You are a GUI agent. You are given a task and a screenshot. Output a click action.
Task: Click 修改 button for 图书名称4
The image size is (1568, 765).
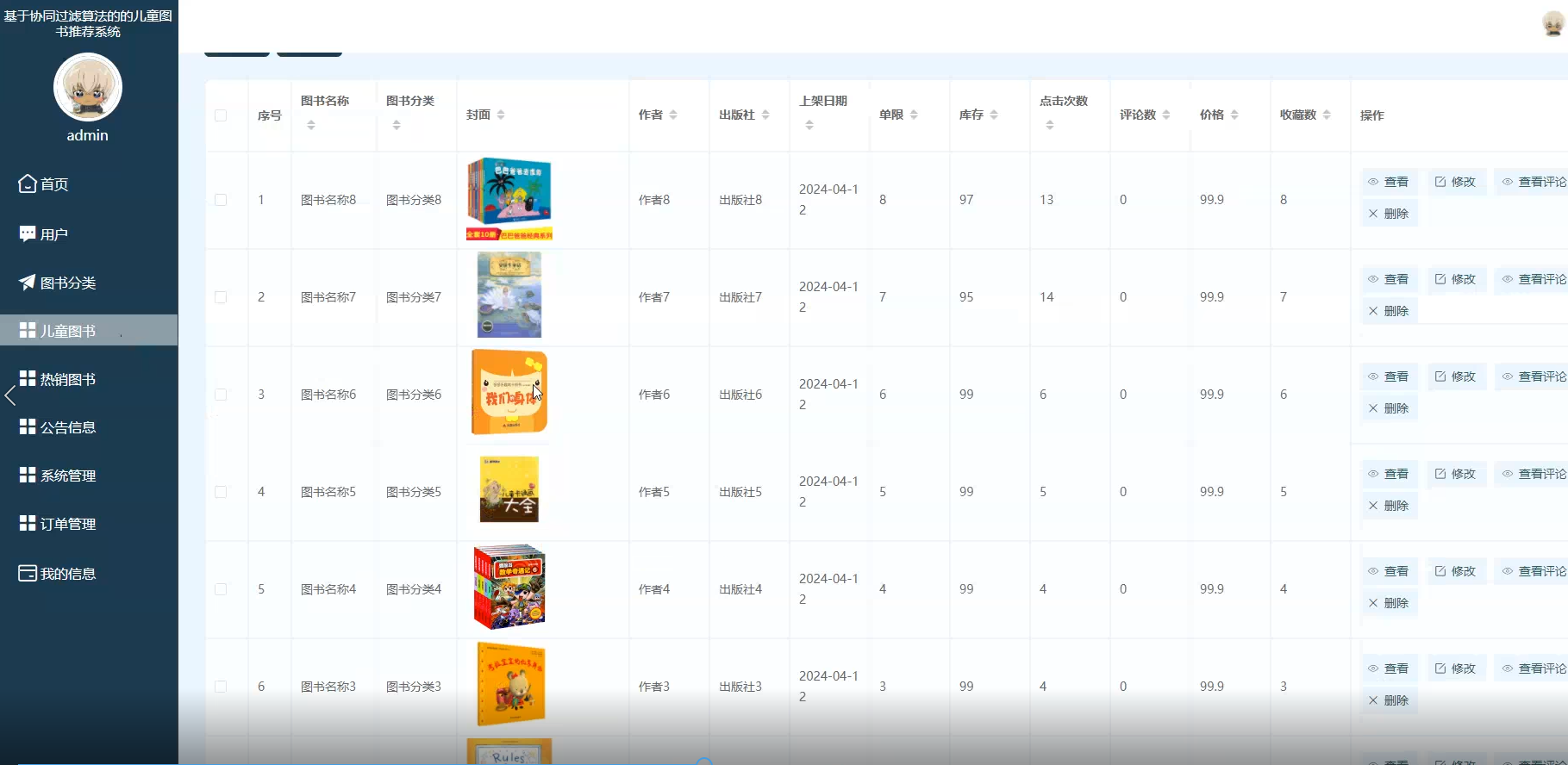coord(1456,571)
